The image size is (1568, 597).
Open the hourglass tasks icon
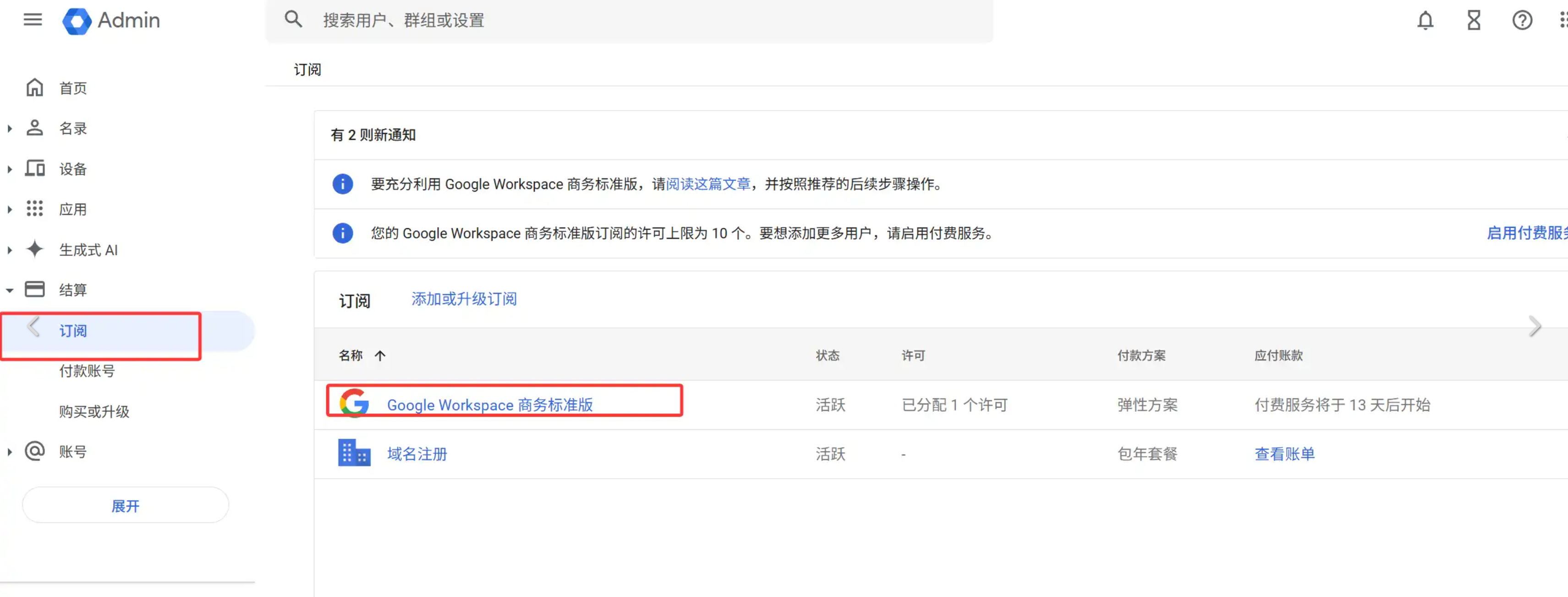(x=1474, y=21)
